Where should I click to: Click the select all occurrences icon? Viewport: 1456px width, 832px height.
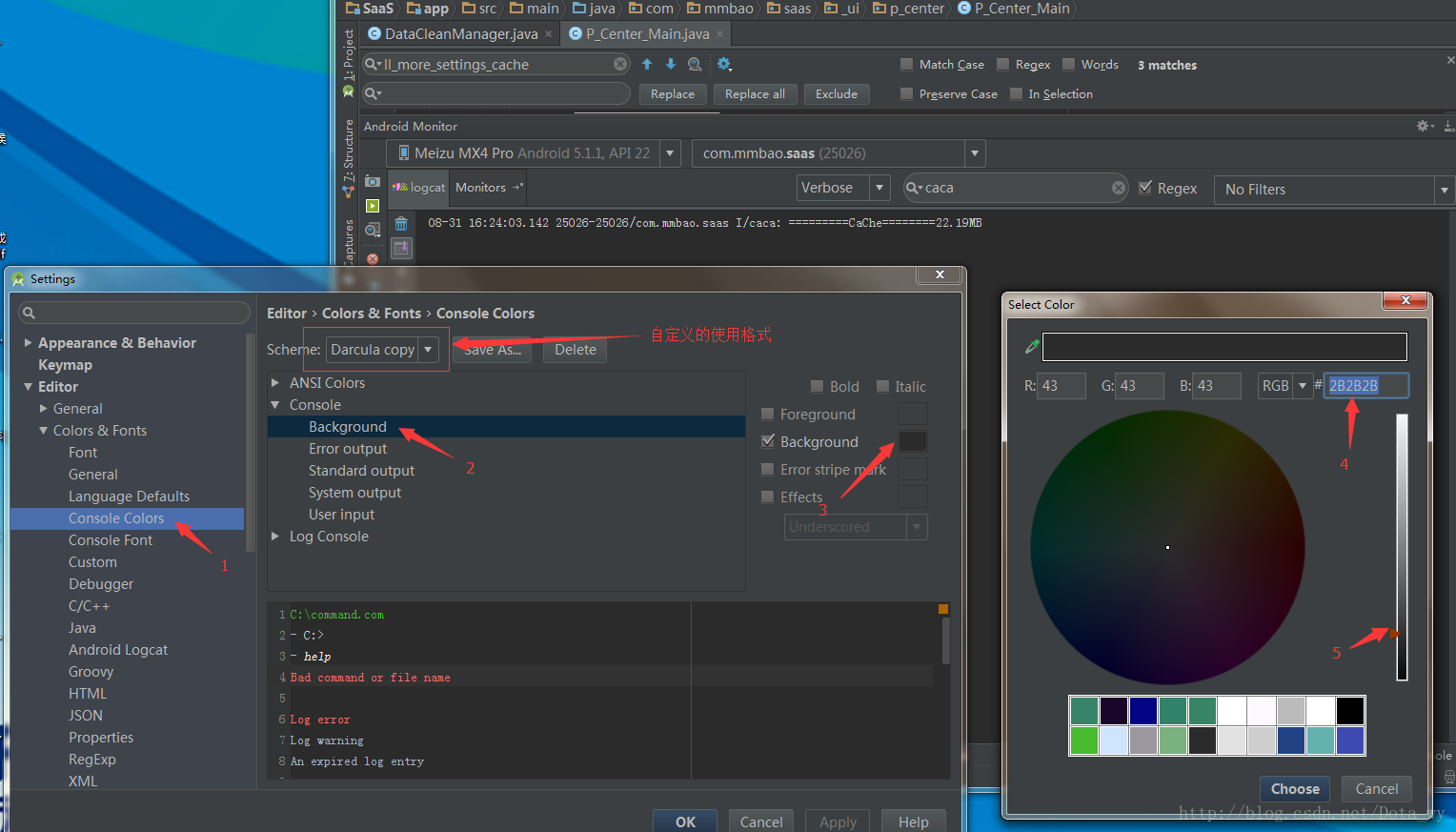pos(695,64)
